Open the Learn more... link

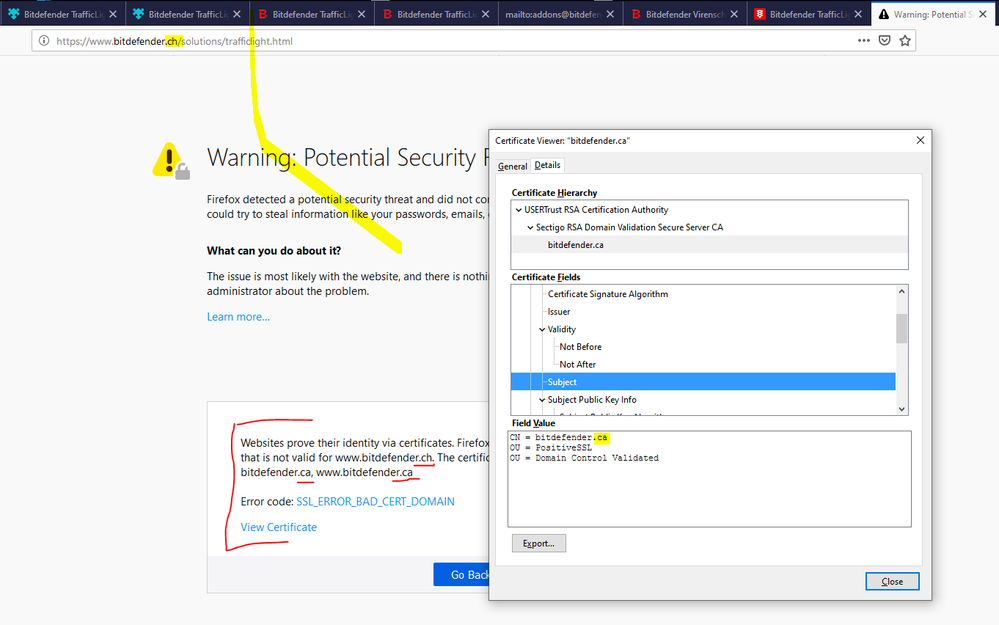238,317
